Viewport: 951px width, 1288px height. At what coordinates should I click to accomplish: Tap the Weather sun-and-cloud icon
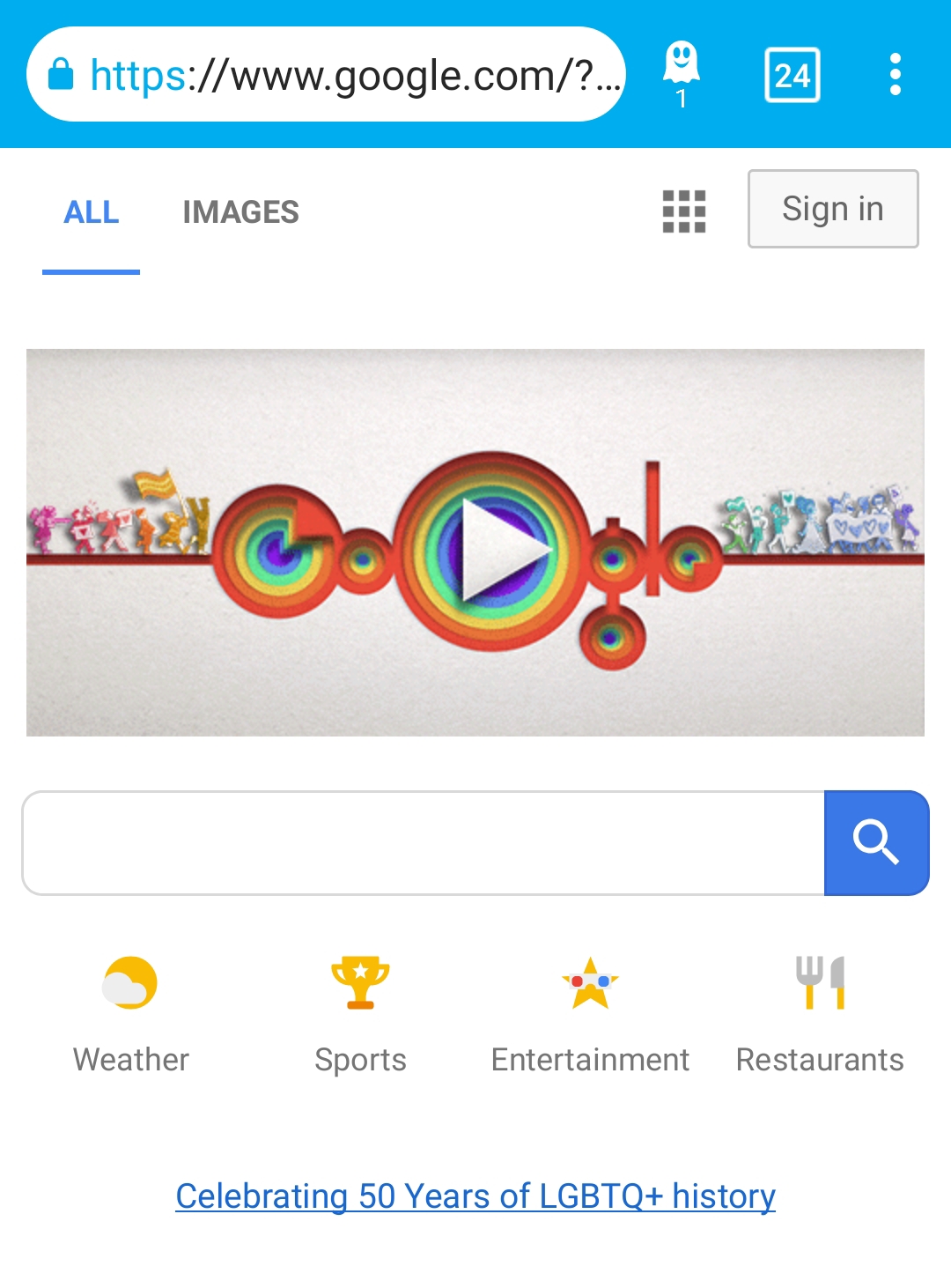130,982
